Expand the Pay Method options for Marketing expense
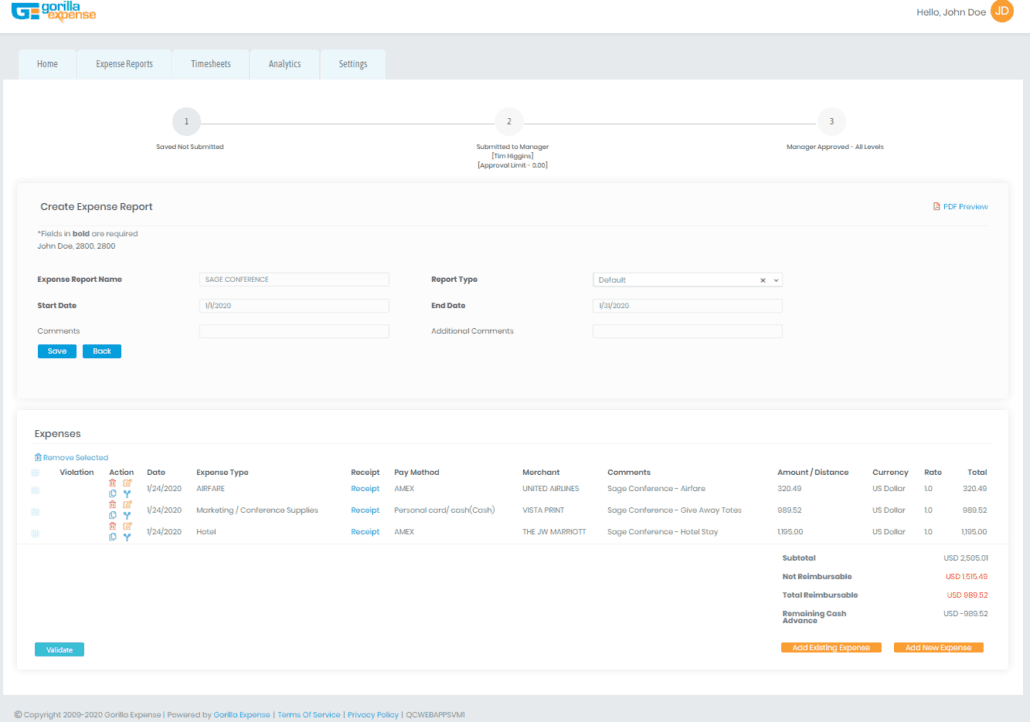Screen dimensions: 1030x722 tap(127, 514)
